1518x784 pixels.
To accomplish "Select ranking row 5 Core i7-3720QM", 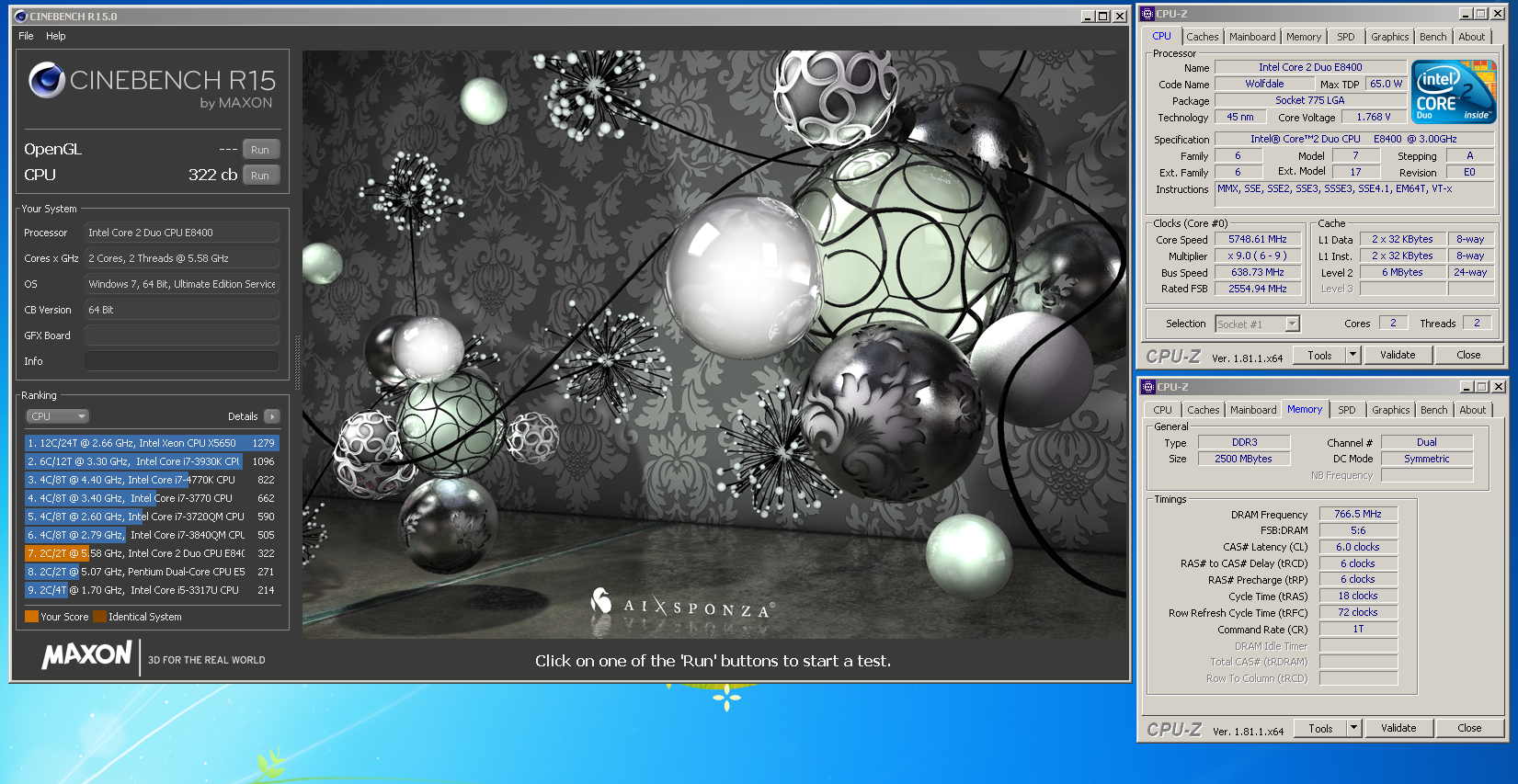I will pyautogui.click(x=152, y=517).
